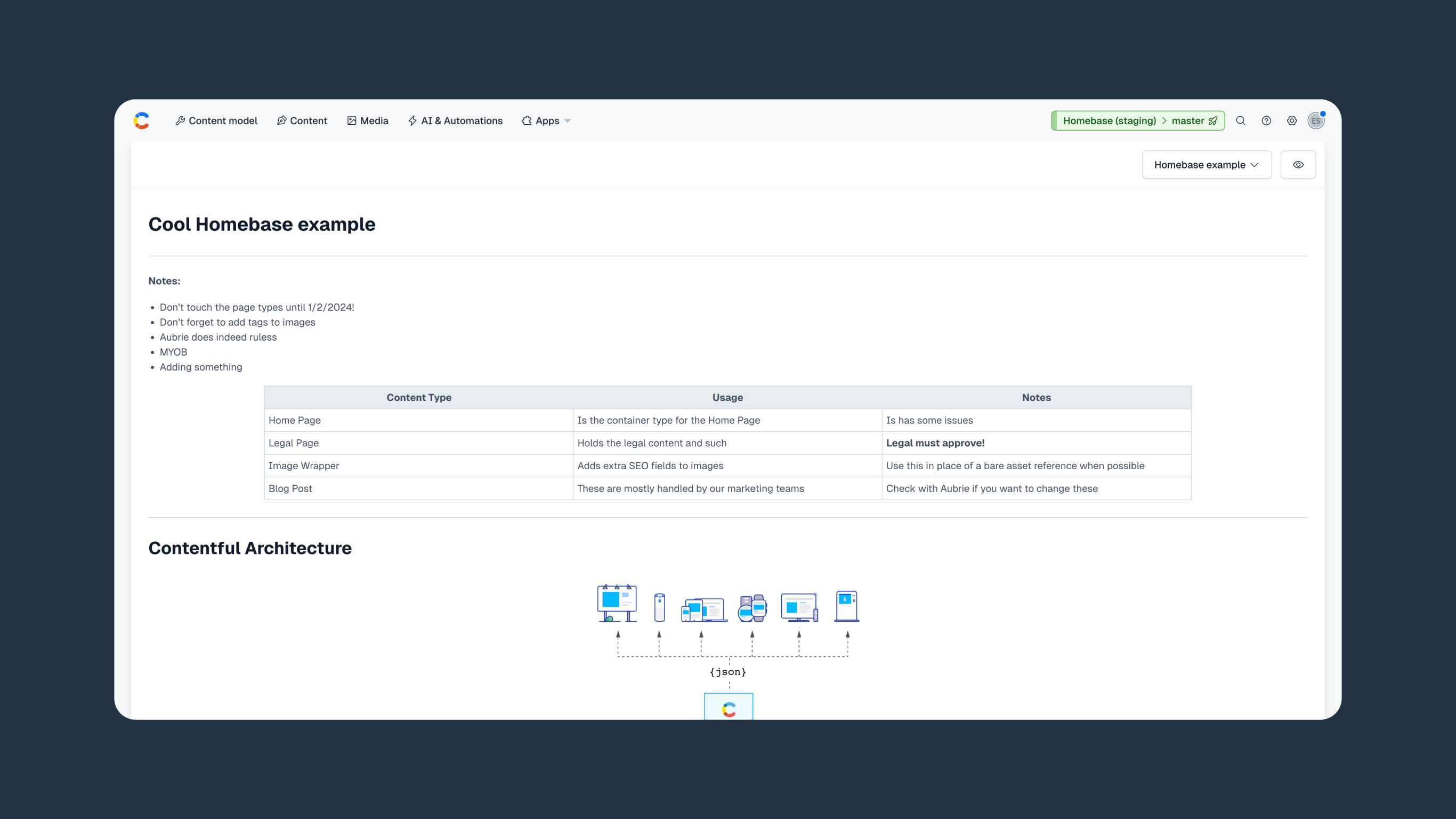1456x819 pixels.
Task: Expand the Homebase example dropdown
Action: tap(1206, 165)
